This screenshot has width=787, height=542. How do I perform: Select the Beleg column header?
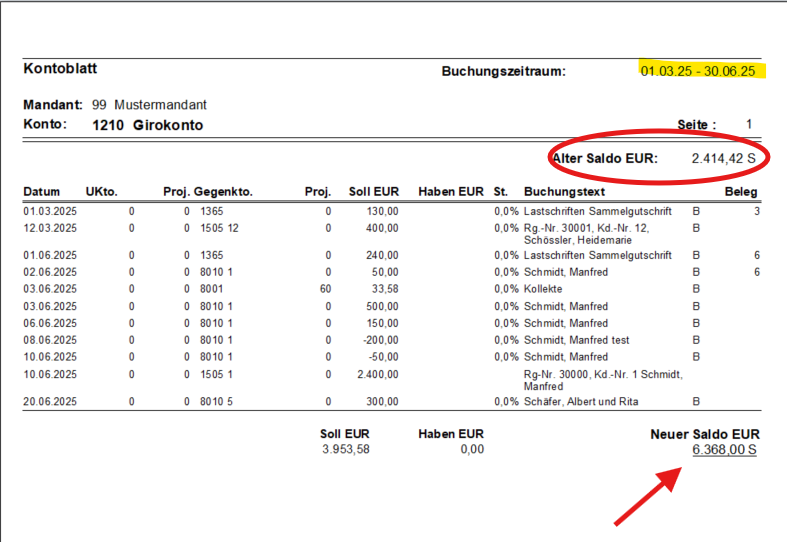coord(741,192)
